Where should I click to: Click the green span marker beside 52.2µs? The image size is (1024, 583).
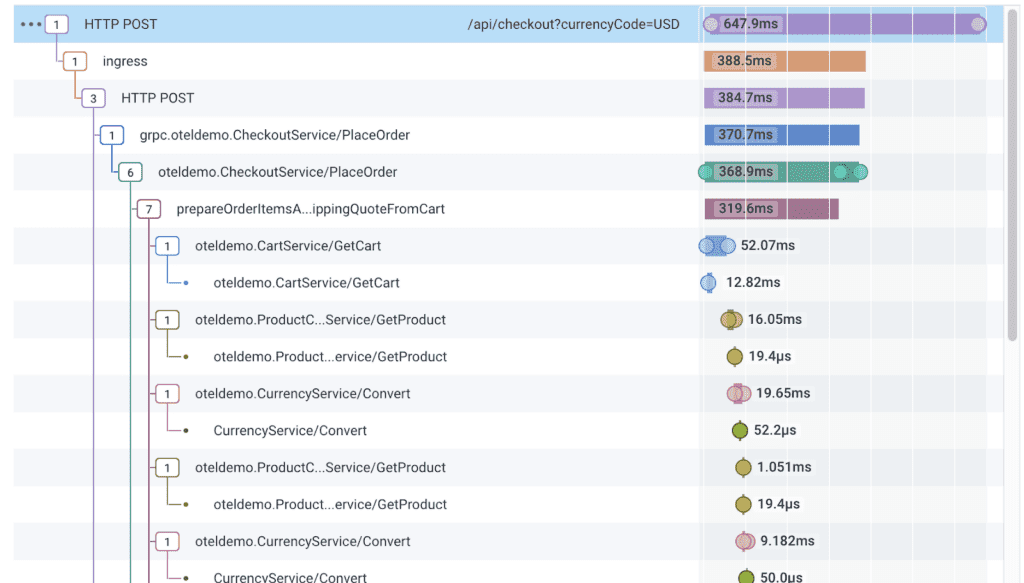point(740,431)
